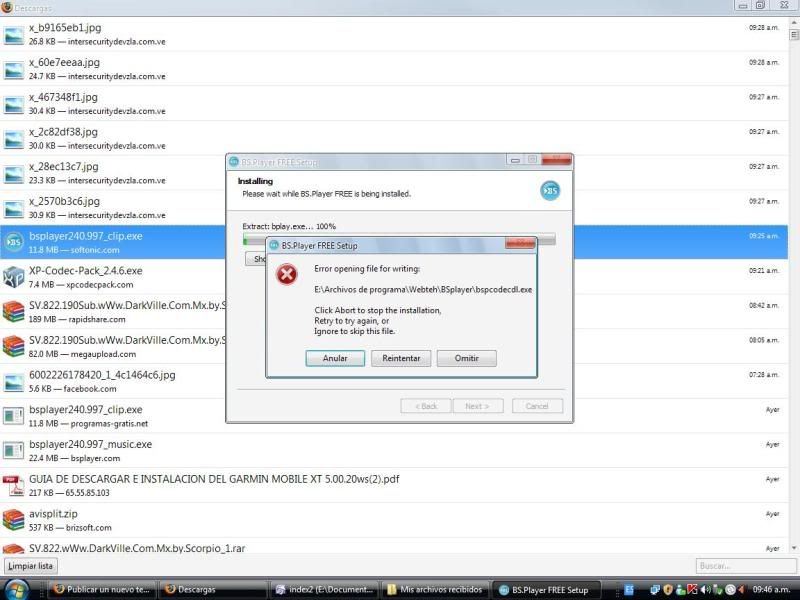Click the downloads list scroll down arrow
Image resolution: width=800 pixels, height=600 pixels.
pyautogui.click(x=794, y=548)
